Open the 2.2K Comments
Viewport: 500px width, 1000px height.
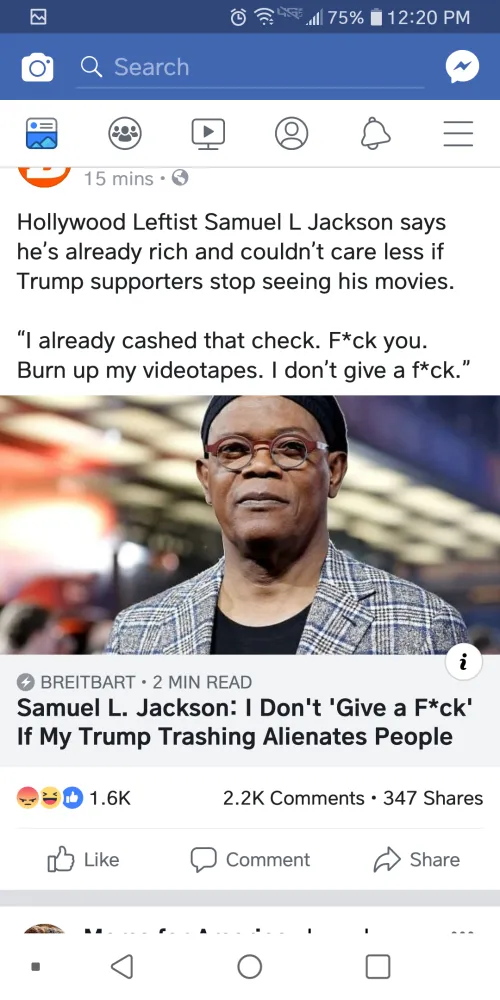point(293,798)
